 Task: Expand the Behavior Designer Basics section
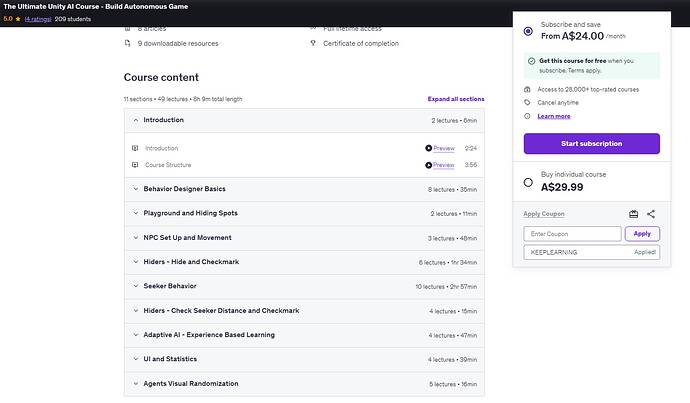click(305, 189)
